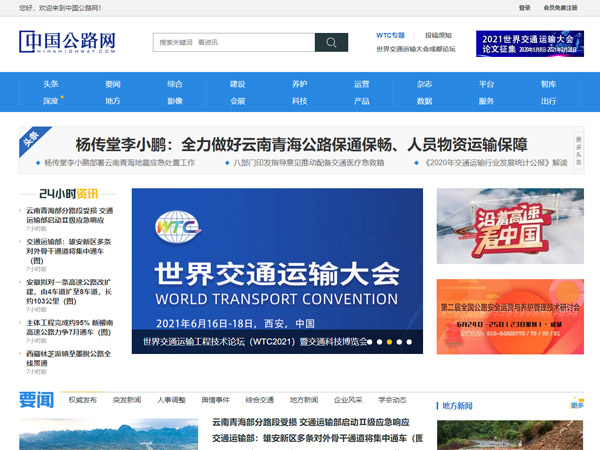Screen dimensions: 600x450
Task: Switch to 地方新闻 tab in 要闻 row
Action: pos(304,400)
